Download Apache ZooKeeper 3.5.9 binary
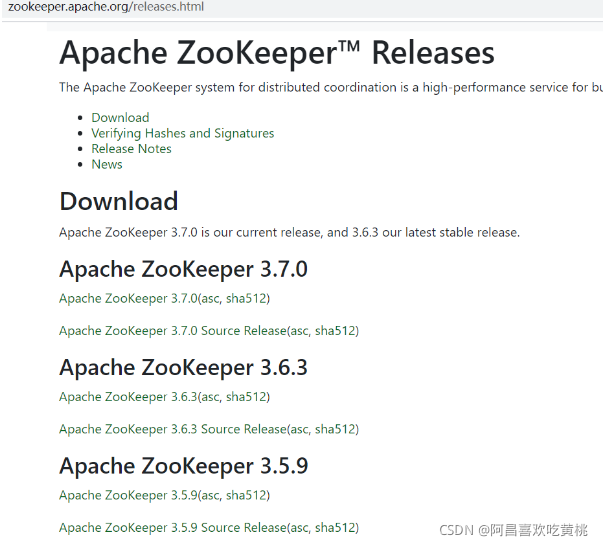 pos(127,495)
